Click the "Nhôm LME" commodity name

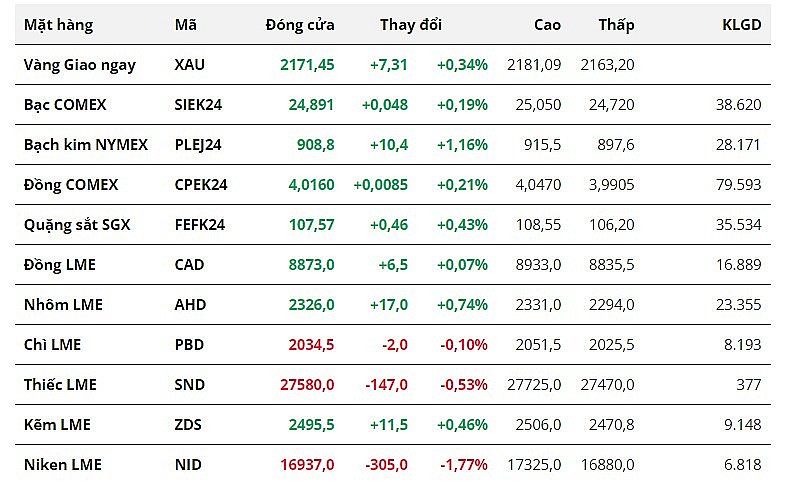point(63,305)
